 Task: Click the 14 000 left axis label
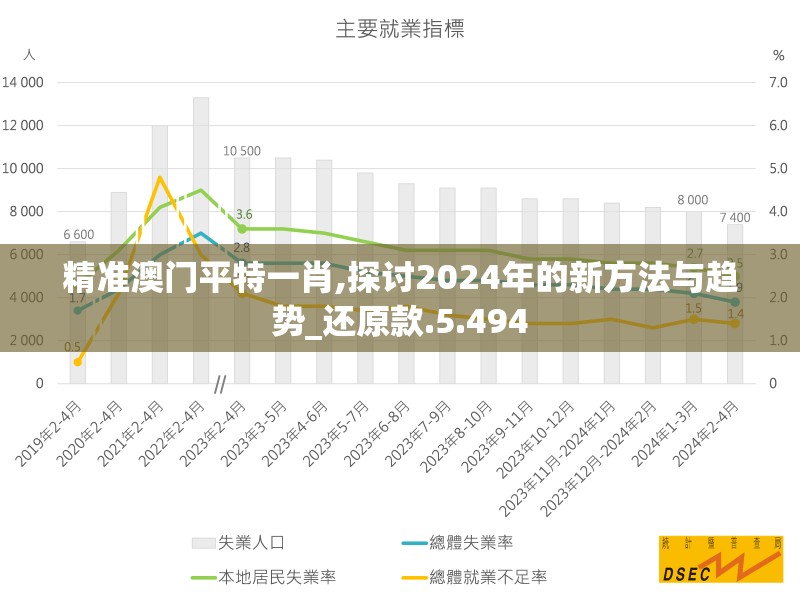[x=23, y=82]
